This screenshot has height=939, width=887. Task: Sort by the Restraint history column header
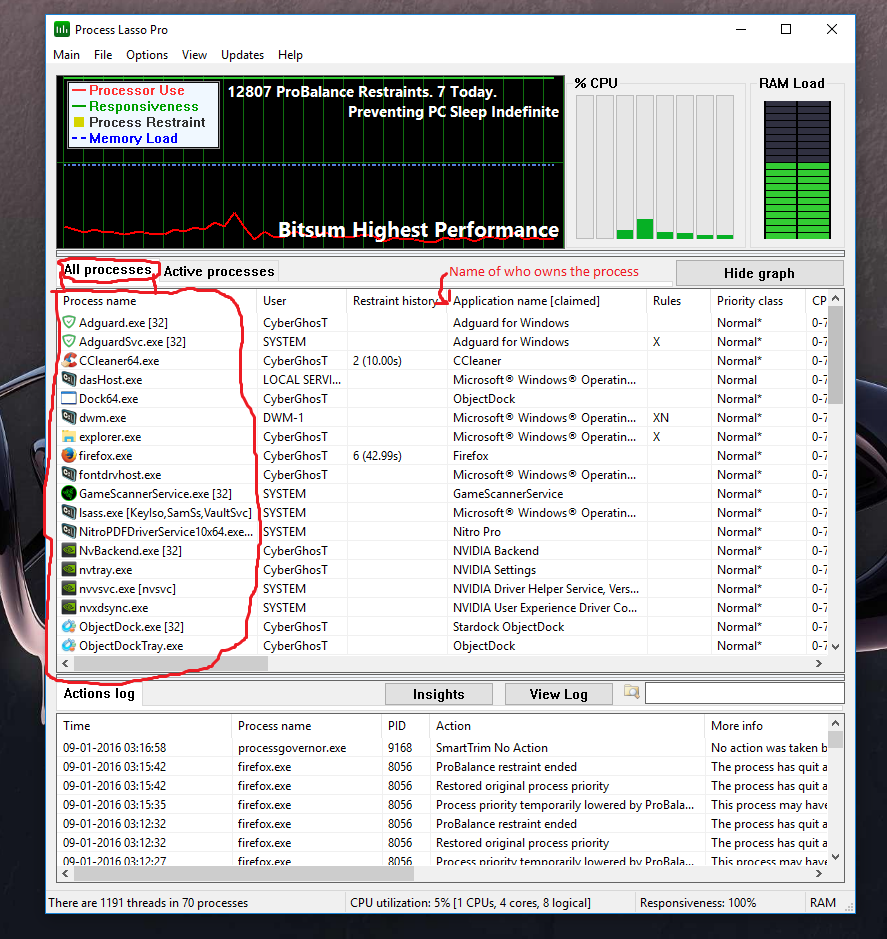tap(397, 301)
